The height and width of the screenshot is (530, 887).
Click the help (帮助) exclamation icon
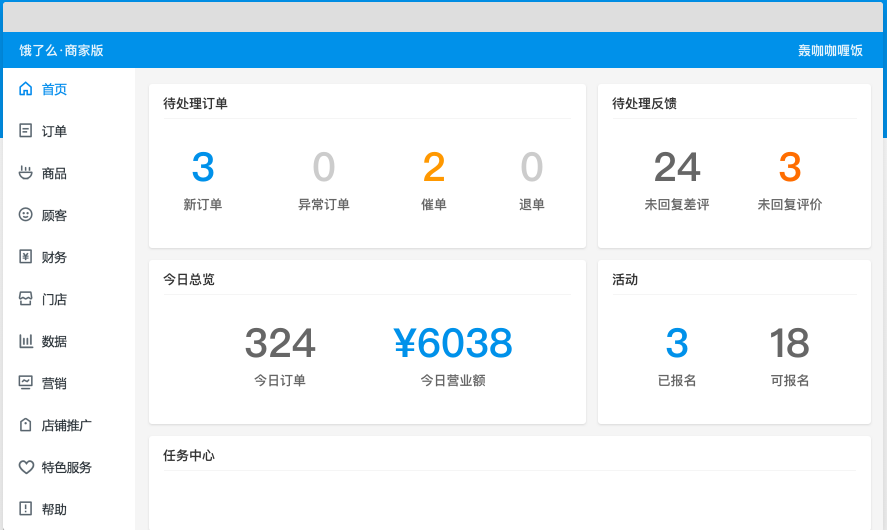coord(26,509)
